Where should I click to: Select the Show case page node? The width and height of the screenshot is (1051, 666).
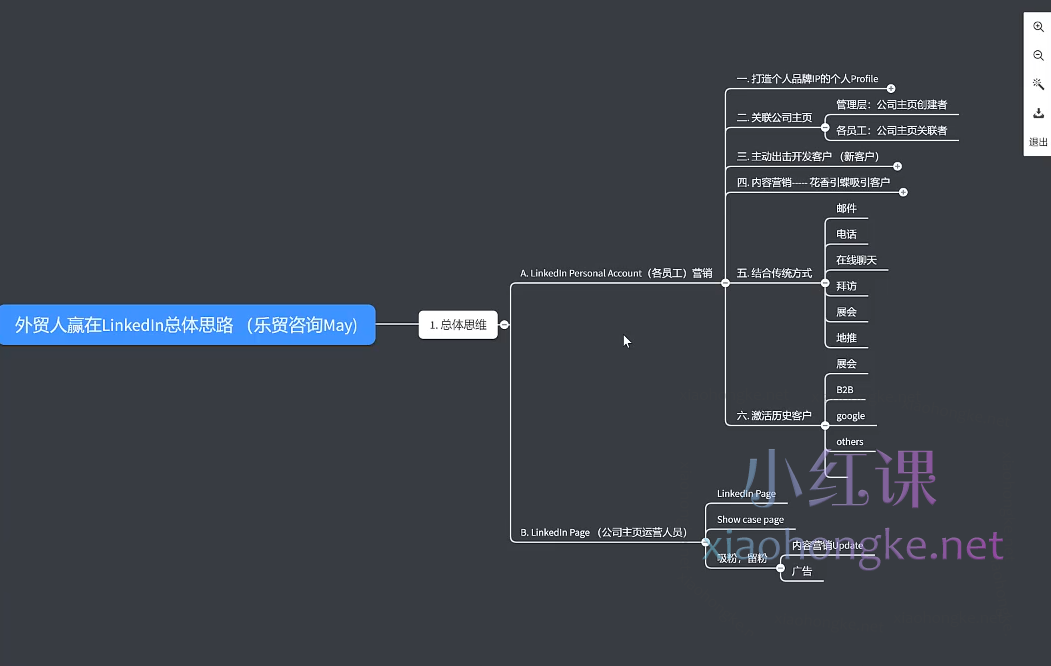click(x=749, y=519)
